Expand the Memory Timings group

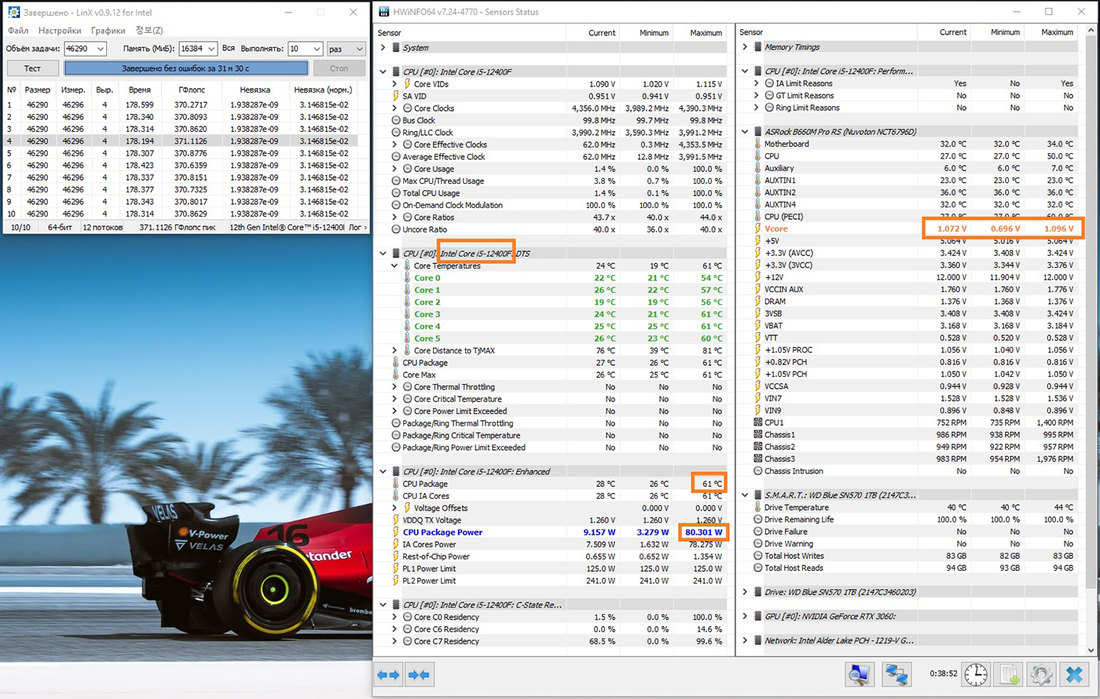[745, 47]
